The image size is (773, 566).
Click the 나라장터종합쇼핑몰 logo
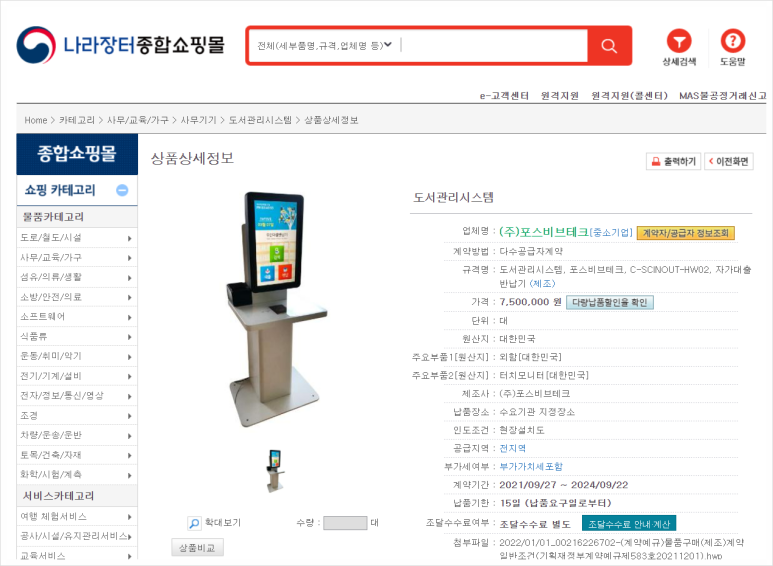tap(121, 45)
